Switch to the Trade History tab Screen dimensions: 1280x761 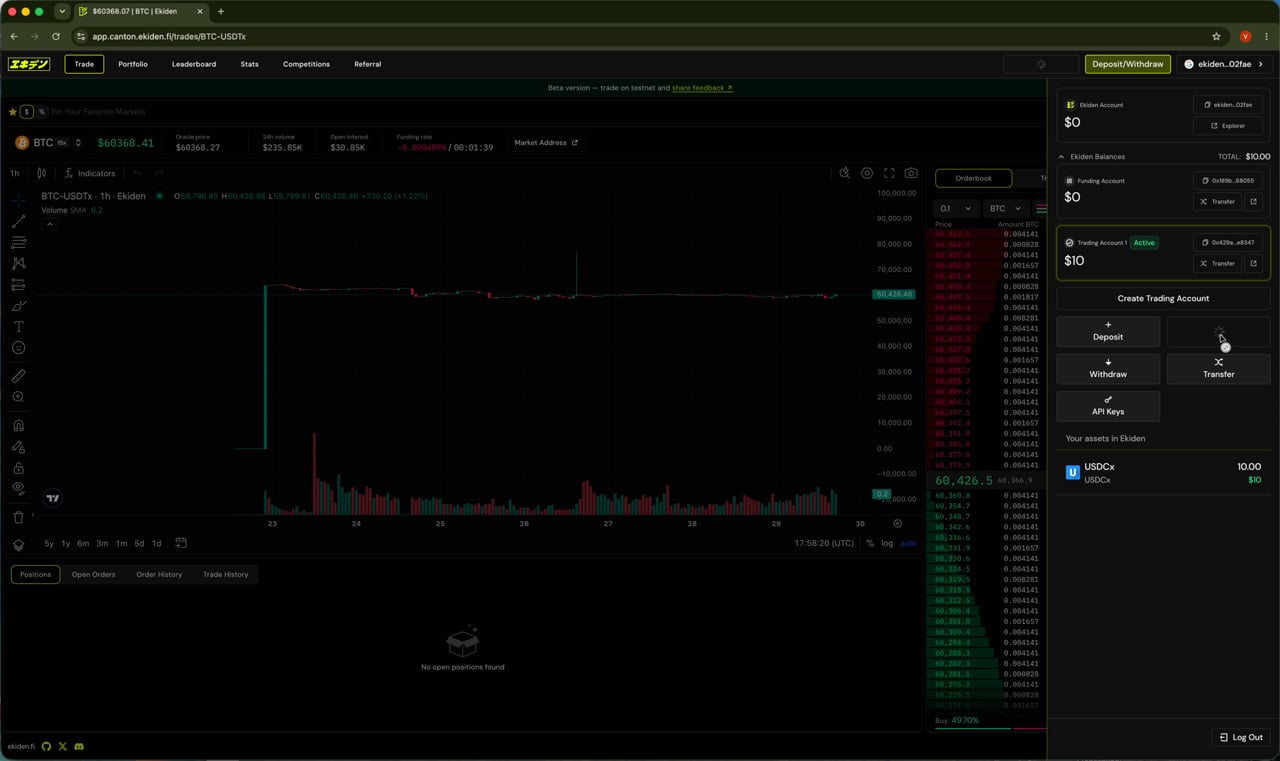226,574
